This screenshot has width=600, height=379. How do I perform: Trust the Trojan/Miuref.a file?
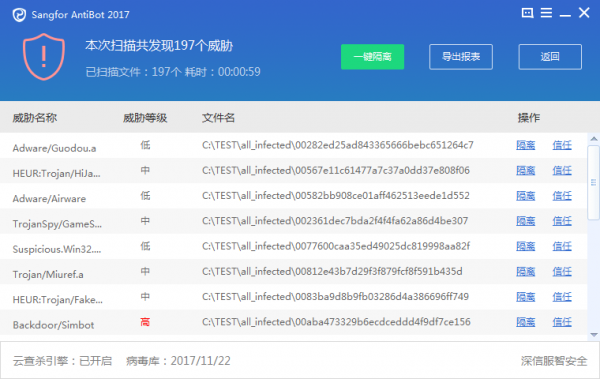pos(562,271)
